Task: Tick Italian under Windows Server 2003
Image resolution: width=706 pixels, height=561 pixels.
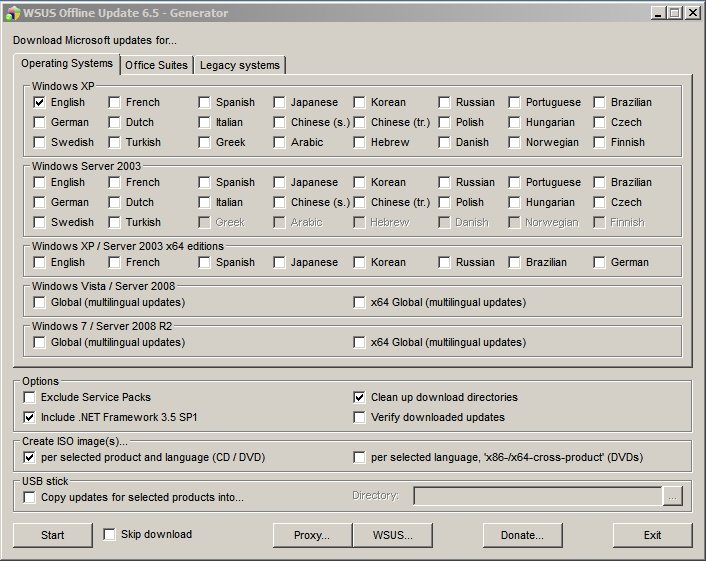Action: coord(204,202)
